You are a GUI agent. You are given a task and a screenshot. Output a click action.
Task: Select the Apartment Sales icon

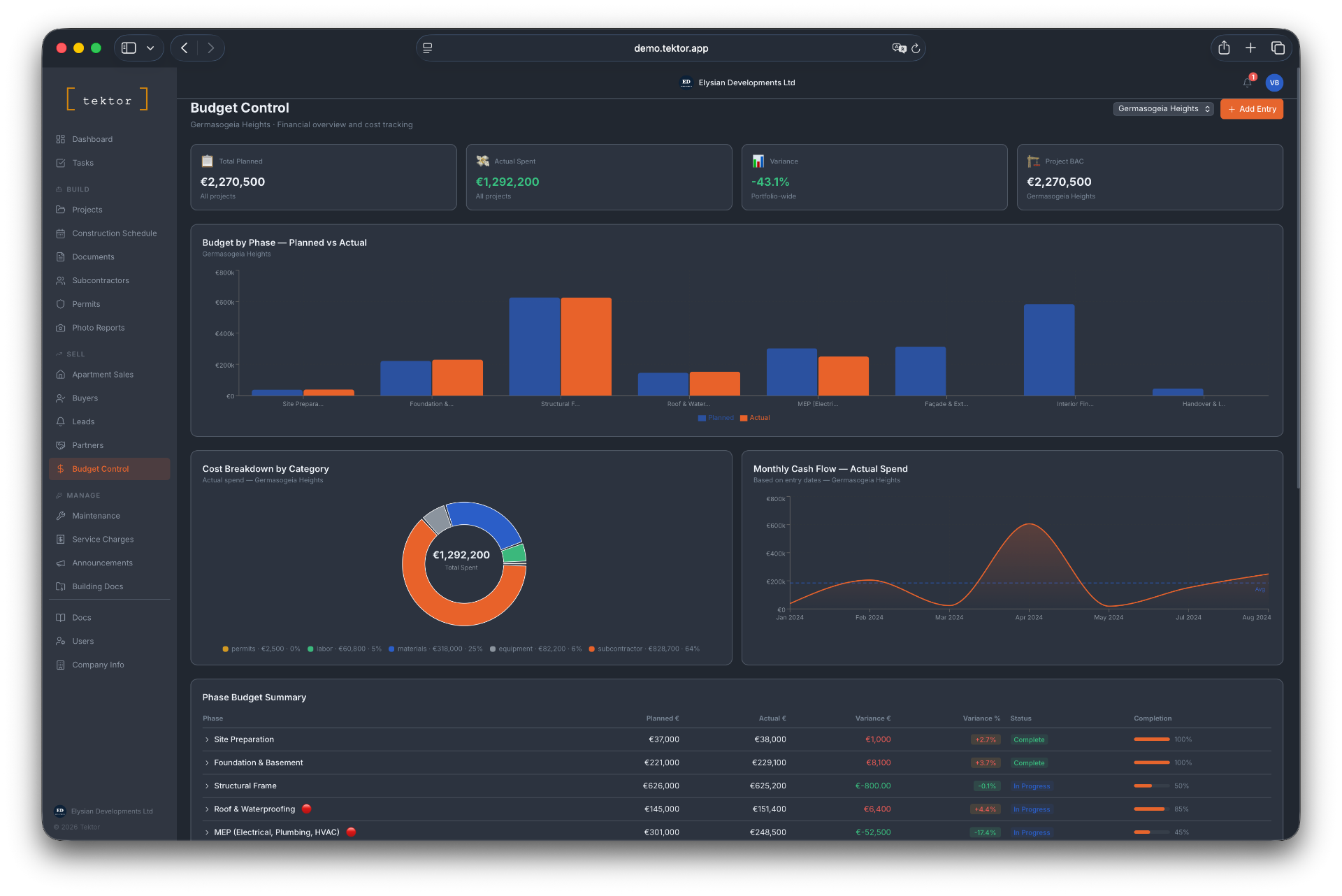coord(62,375)
